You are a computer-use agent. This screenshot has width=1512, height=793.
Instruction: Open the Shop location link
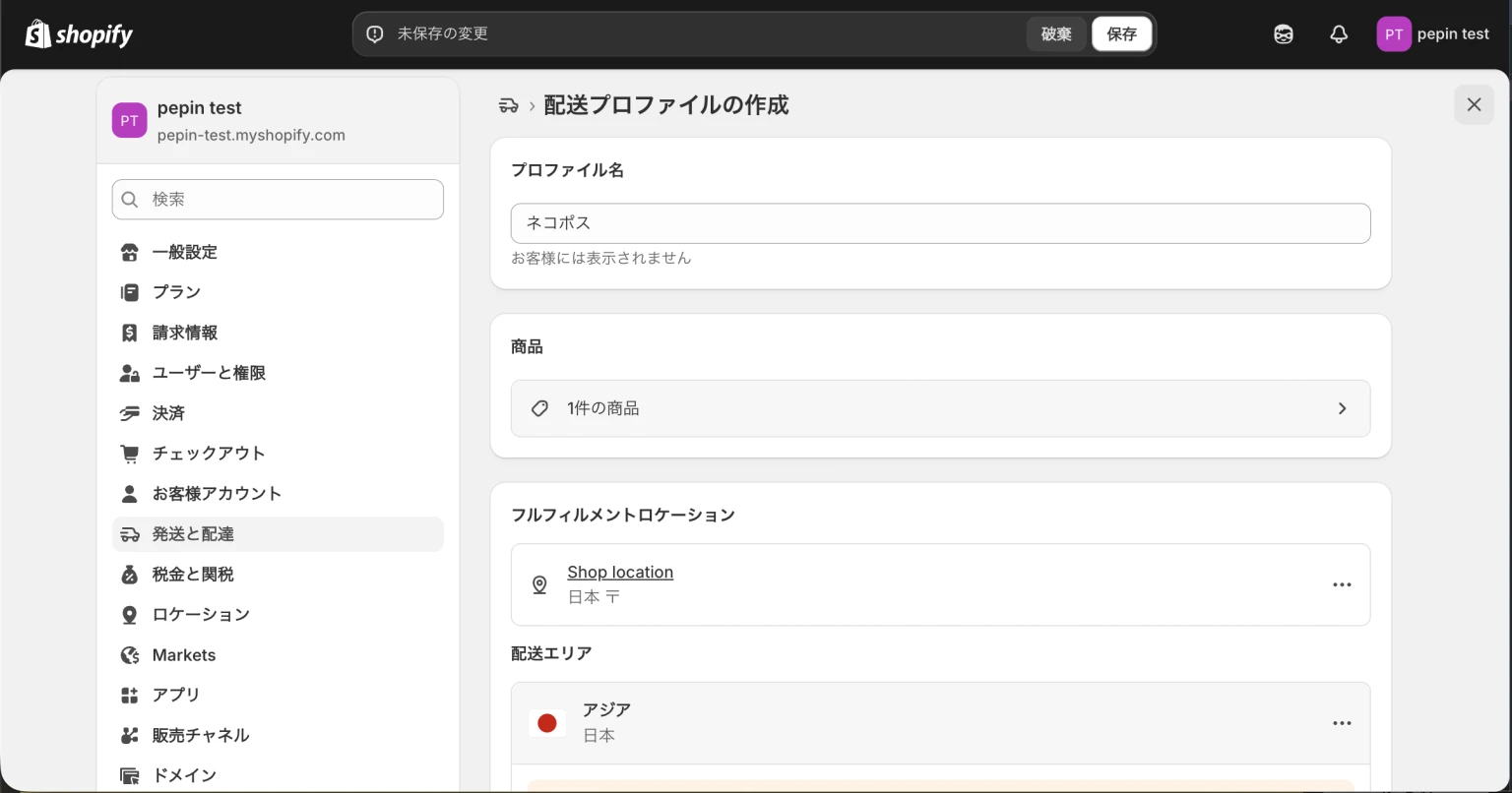coord(620,573)
